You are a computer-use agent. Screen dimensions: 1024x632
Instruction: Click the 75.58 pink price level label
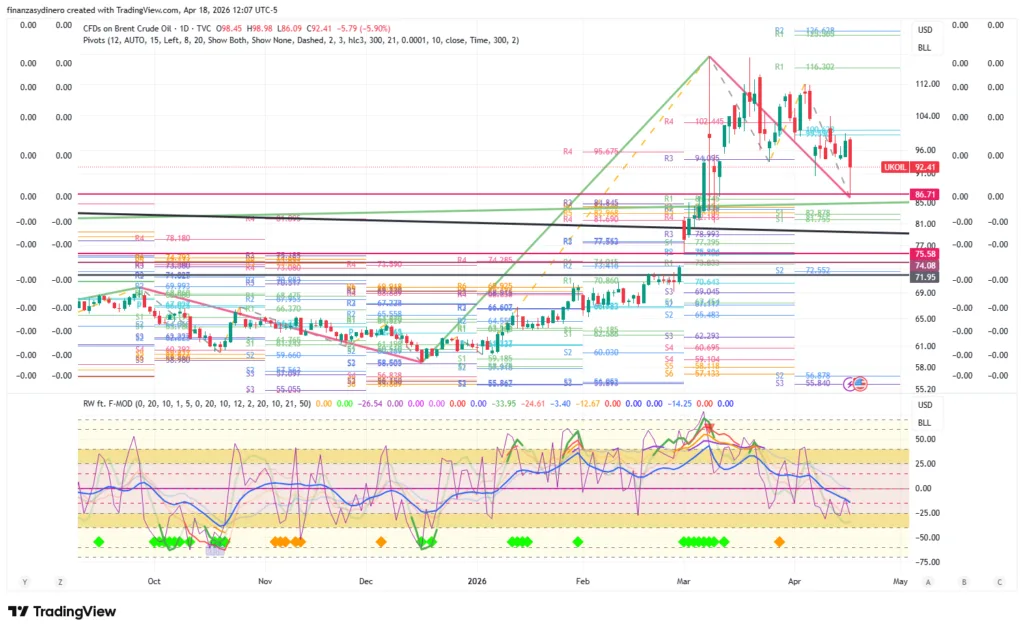click(x=924, y=255)
